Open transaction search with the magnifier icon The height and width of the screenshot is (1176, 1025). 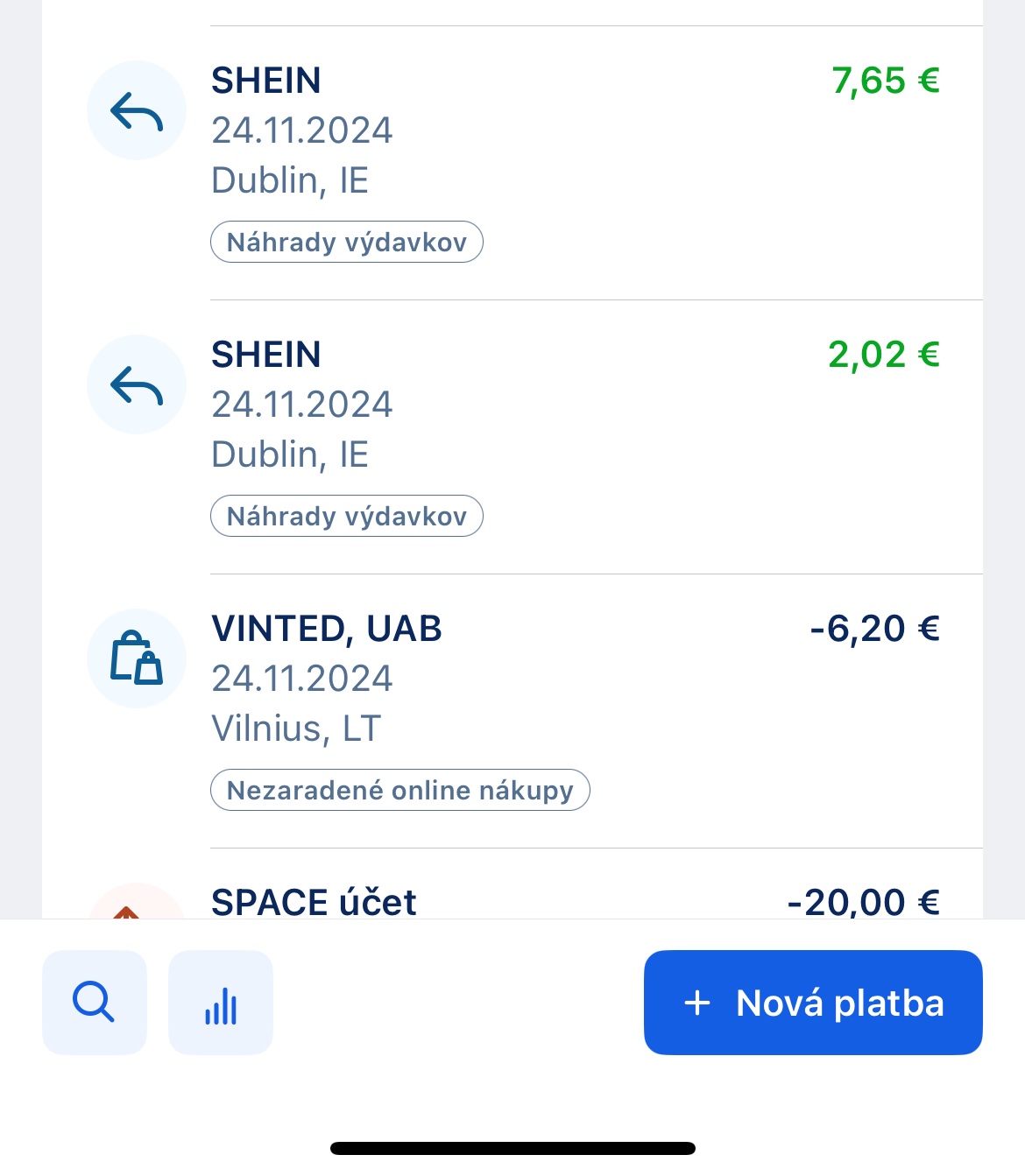(x=95, y=1003)
